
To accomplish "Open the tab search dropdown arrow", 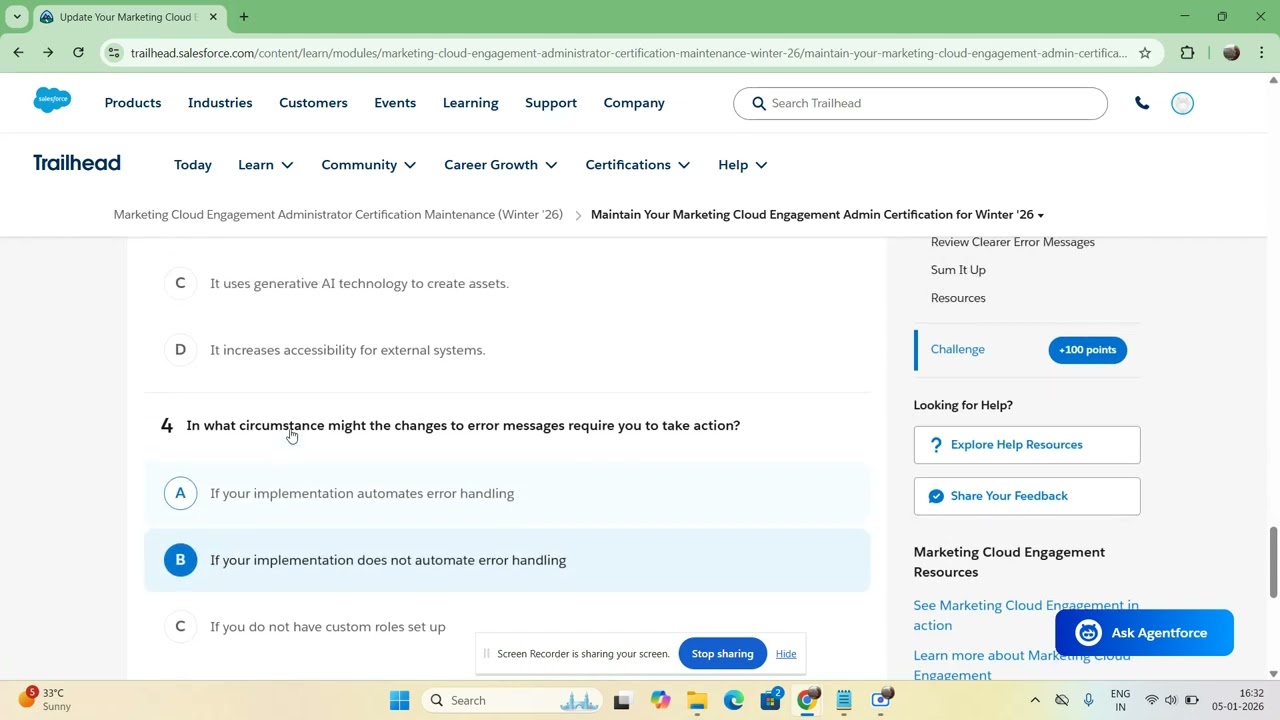I will pyautogui.click(x=17, y=17).
